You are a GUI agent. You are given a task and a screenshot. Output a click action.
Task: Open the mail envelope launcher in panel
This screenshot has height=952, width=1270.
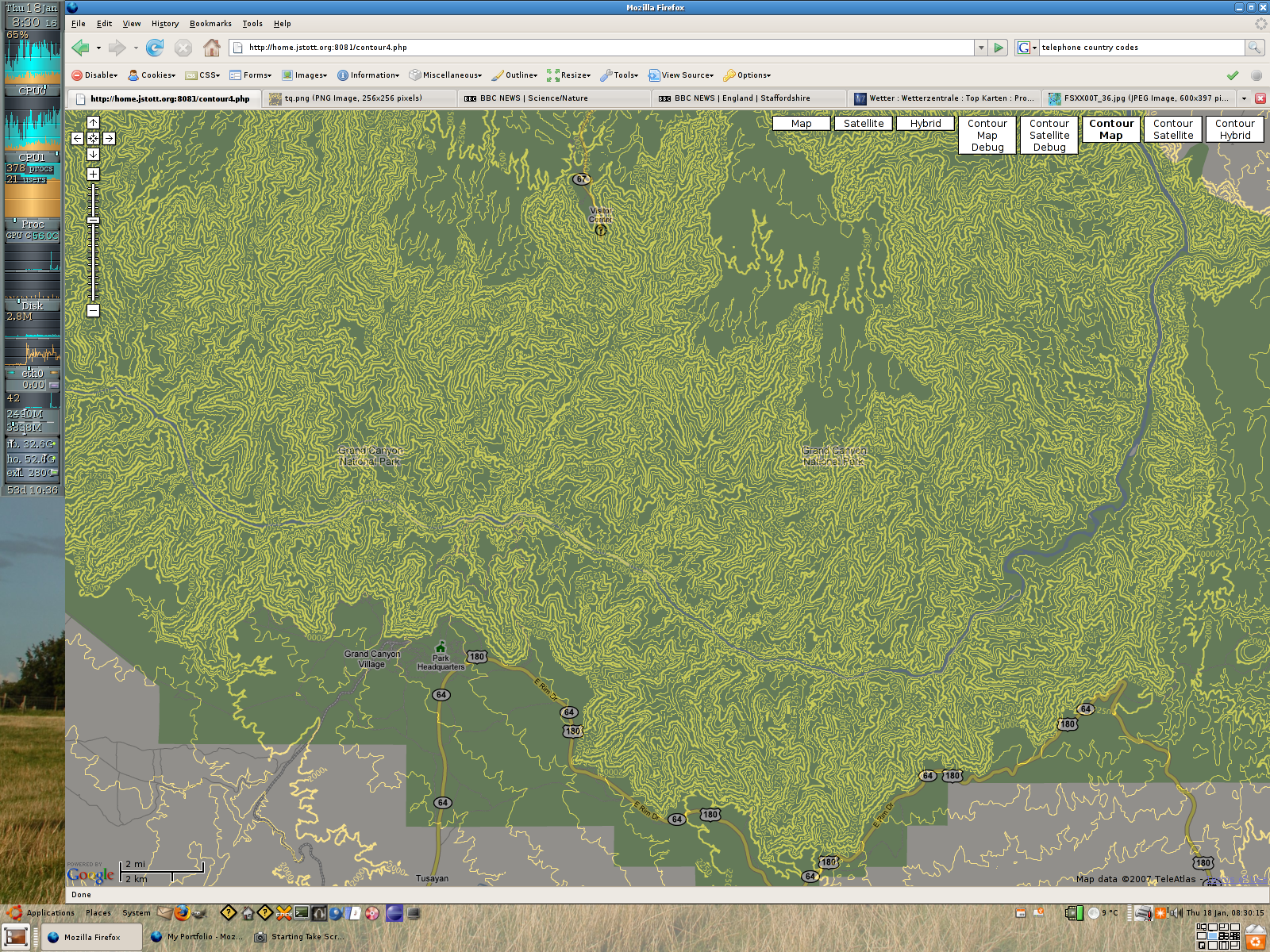[164, 912]
